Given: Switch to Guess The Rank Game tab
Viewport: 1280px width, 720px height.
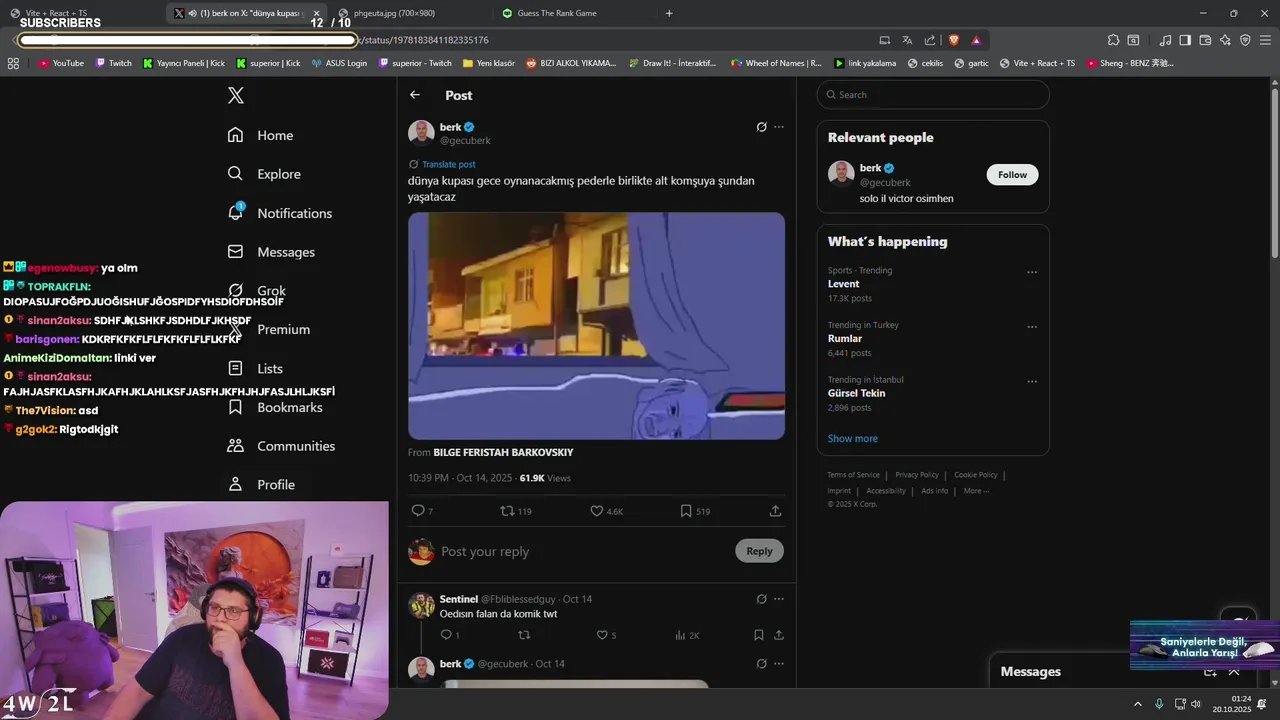Looking at the screenshot, I should 556,13.
